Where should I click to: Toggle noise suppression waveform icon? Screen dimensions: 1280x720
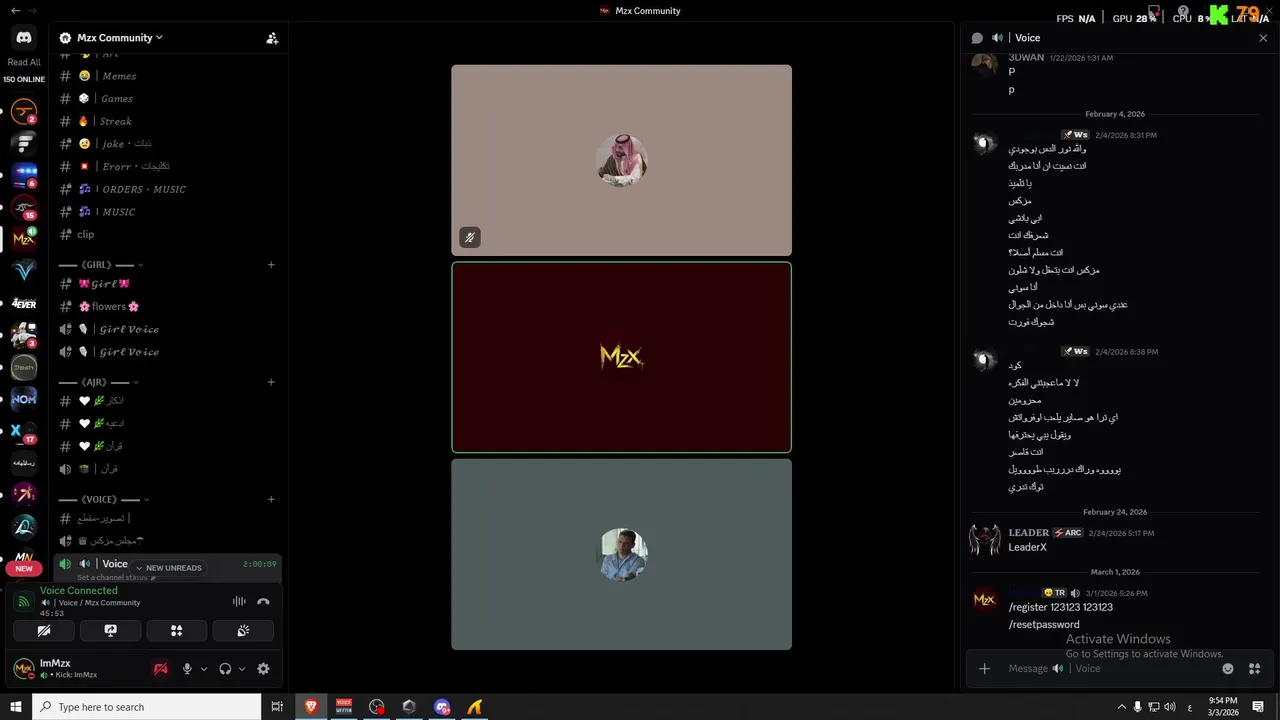(x=239, y=601)
